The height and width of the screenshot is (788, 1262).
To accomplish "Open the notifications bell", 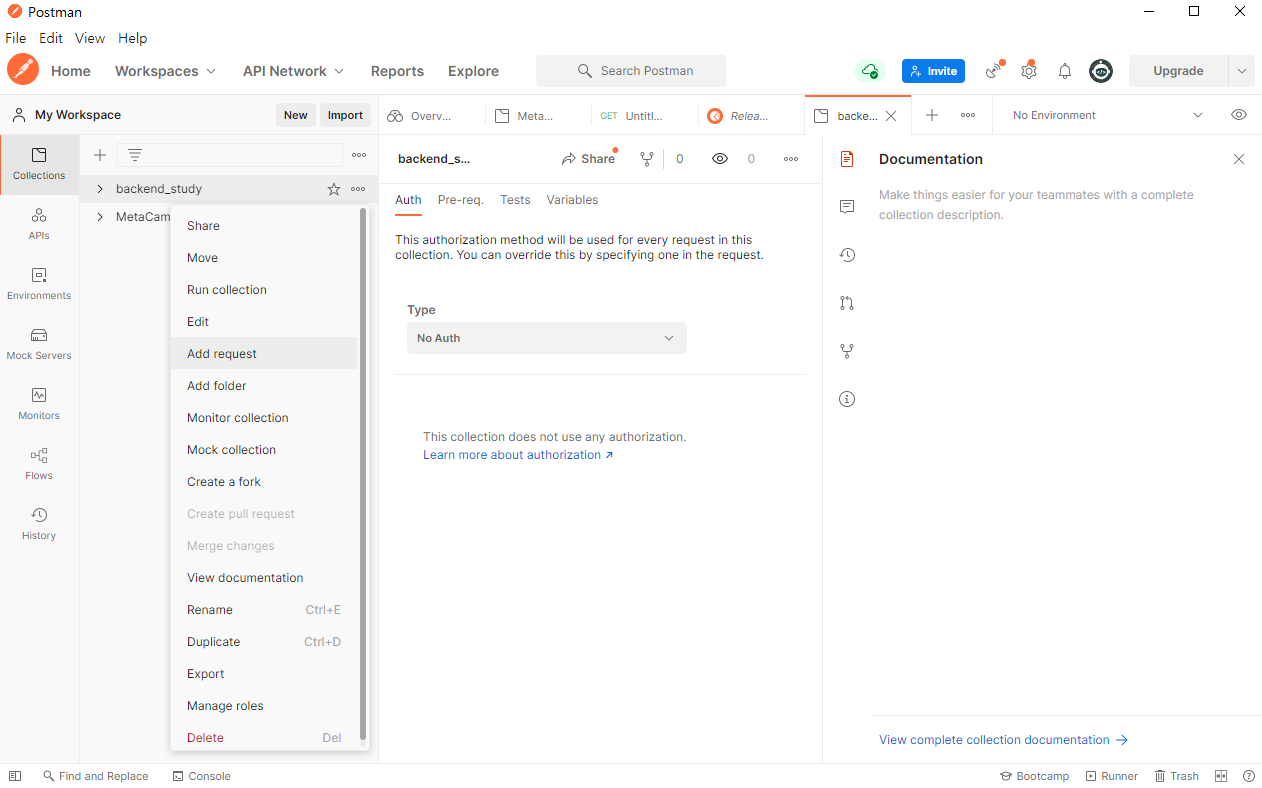I will [x=1065, y=71].
